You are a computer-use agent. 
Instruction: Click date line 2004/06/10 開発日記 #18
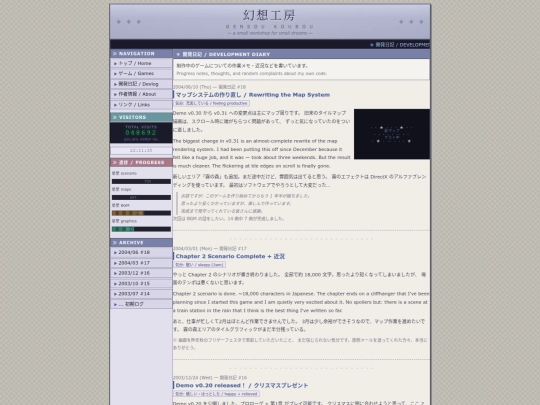[x=209, y=87]
